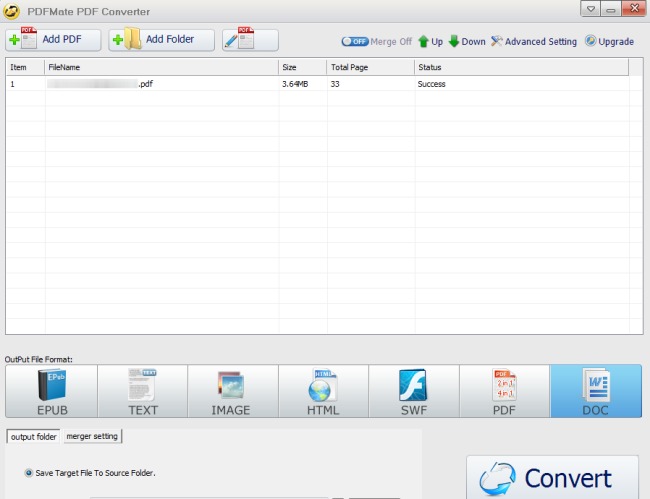Select DOC output format
Viewport: 650px width, 499px height.
coord(596,391)
